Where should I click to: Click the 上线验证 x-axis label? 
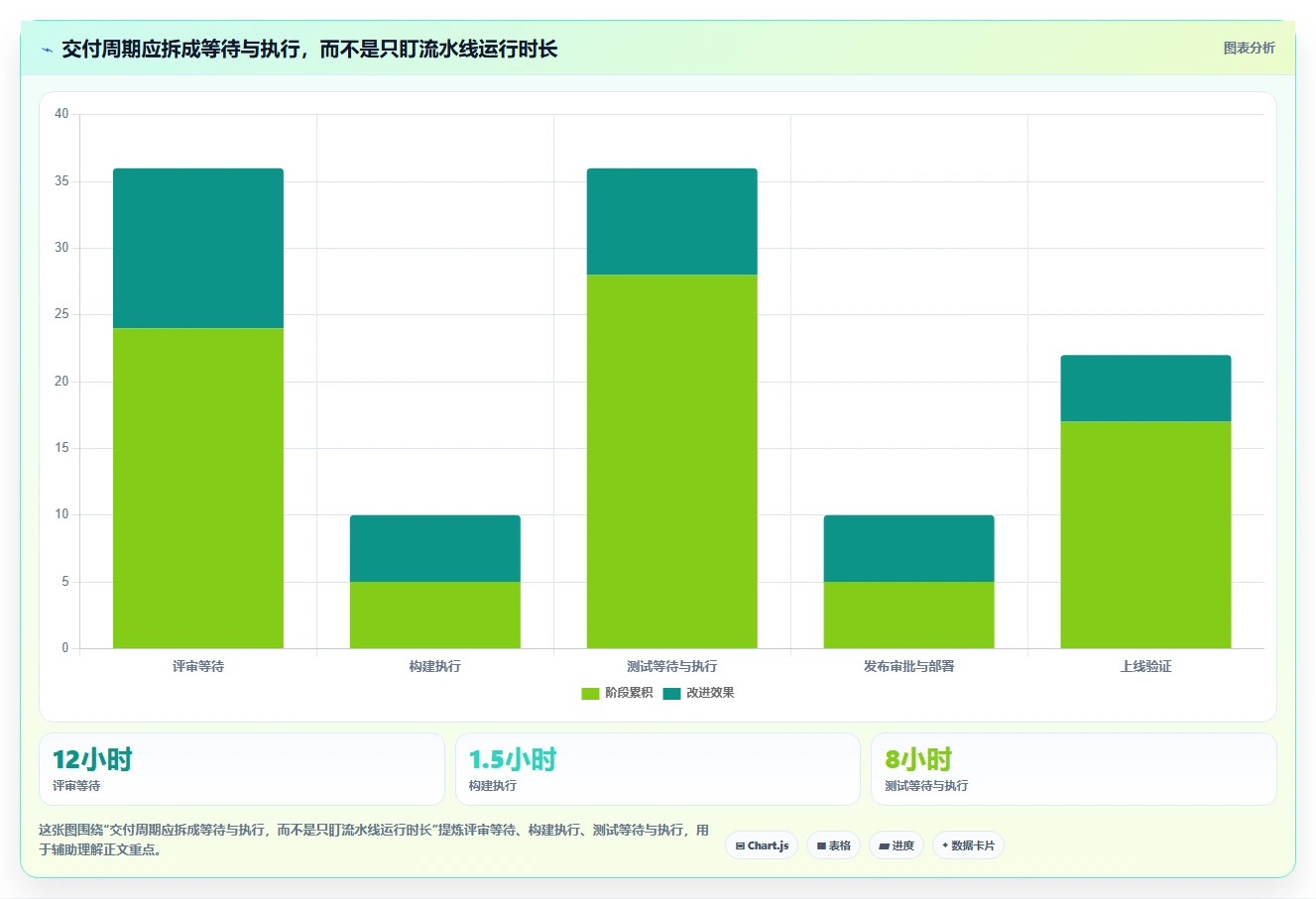click(1146, 666)
